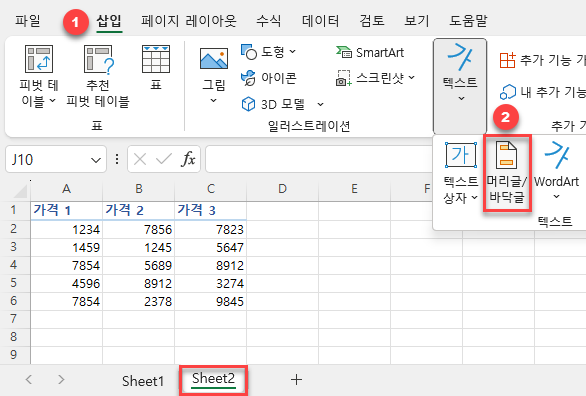
Task: Open the Help (도움말) tab
Action: (468, 20)
